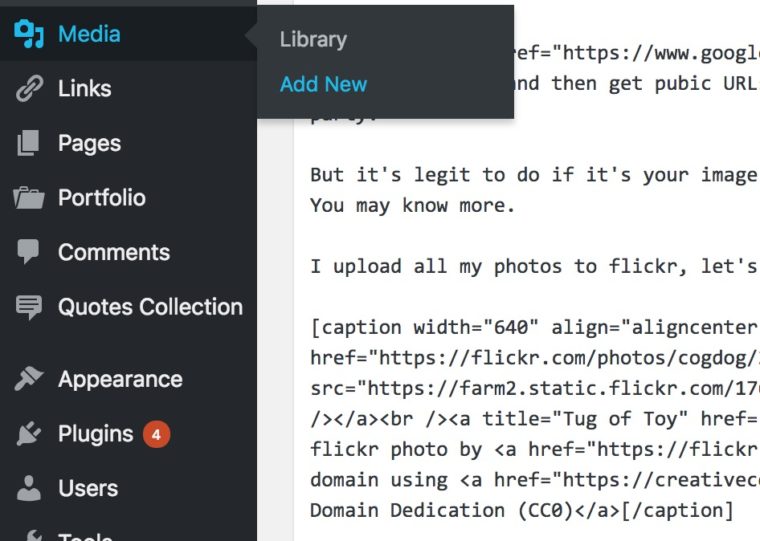Click the Portfolio folder icon
This screenshot has width=760, height=541.
(29, 198)
